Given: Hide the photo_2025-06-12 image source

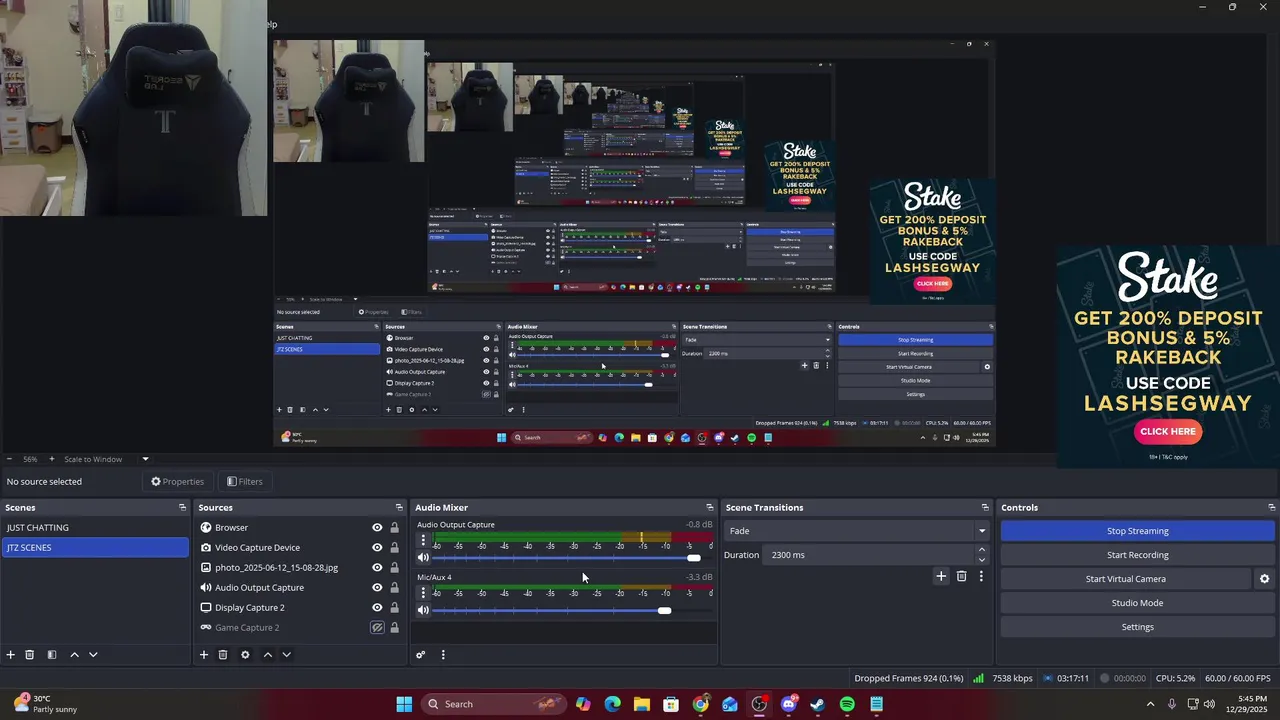Looking at the screenshot, I should 377,568.
